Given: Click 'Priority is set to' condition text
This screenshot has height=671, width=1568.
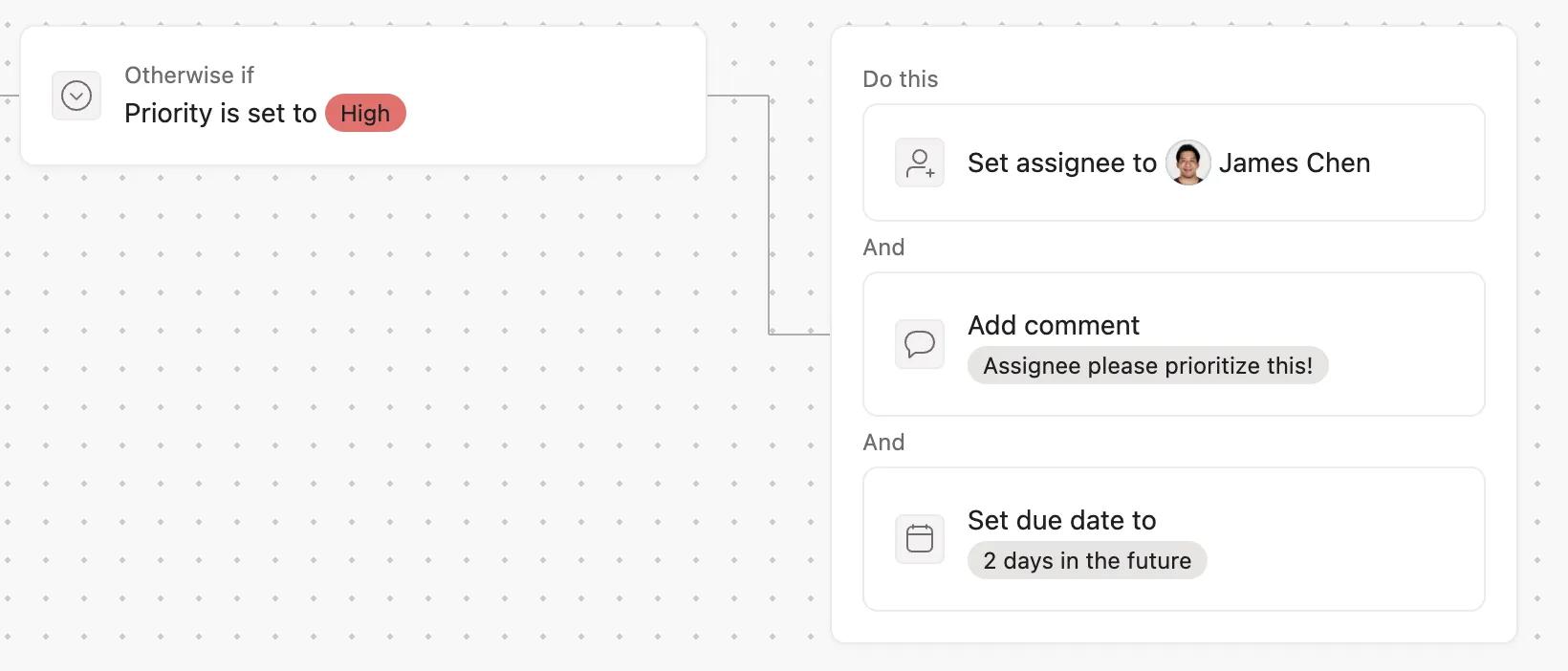Looking at the screenshot, I should [220, 113].
